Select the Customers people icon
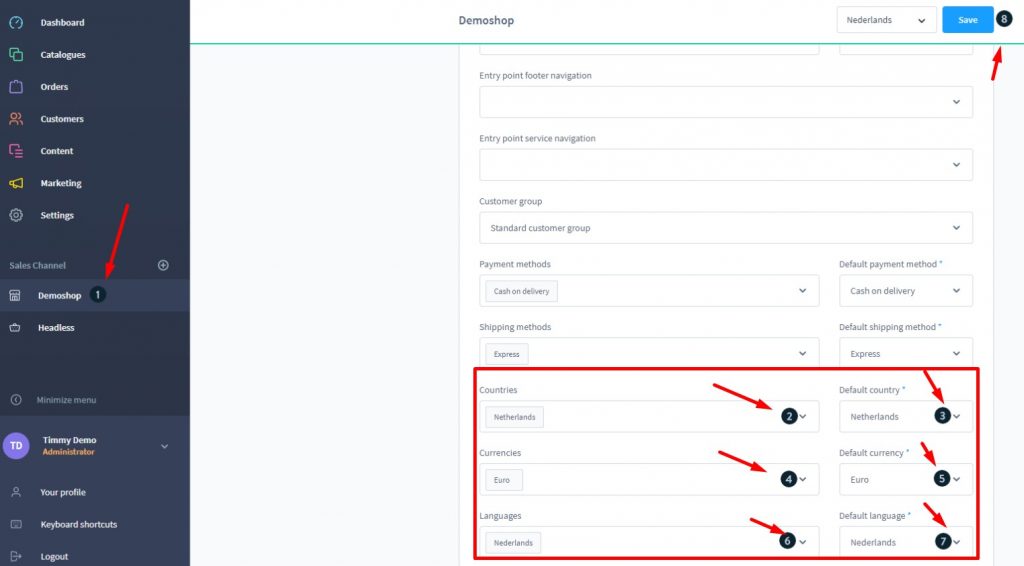Image resolution: width=1024 pixels, height=566 pixels. coord(16,119)
